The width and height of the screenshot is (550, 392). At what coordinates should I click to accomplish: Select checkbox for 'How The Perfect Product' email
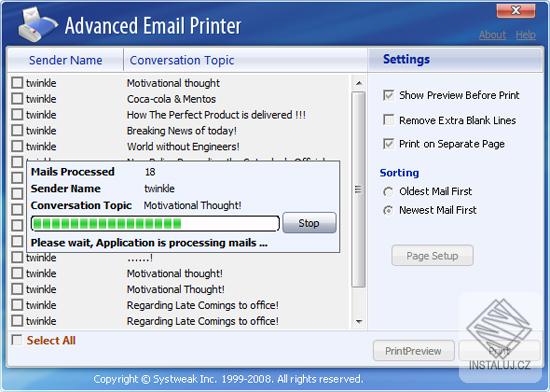coord(17,114)
